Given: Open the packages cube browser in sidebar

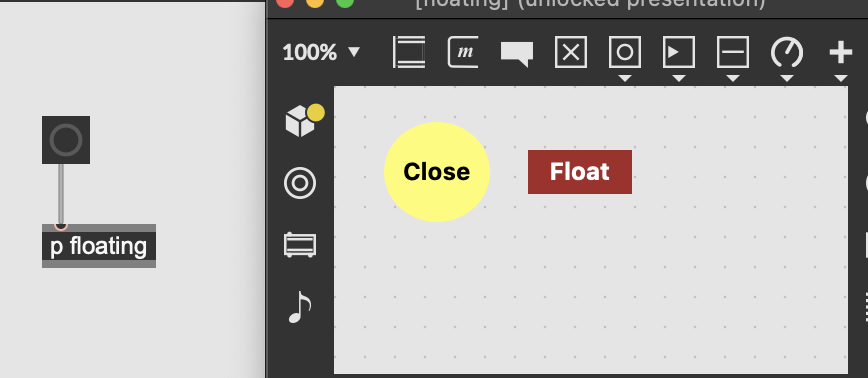Looking at the screenshot, I should [x=303, y=120].
